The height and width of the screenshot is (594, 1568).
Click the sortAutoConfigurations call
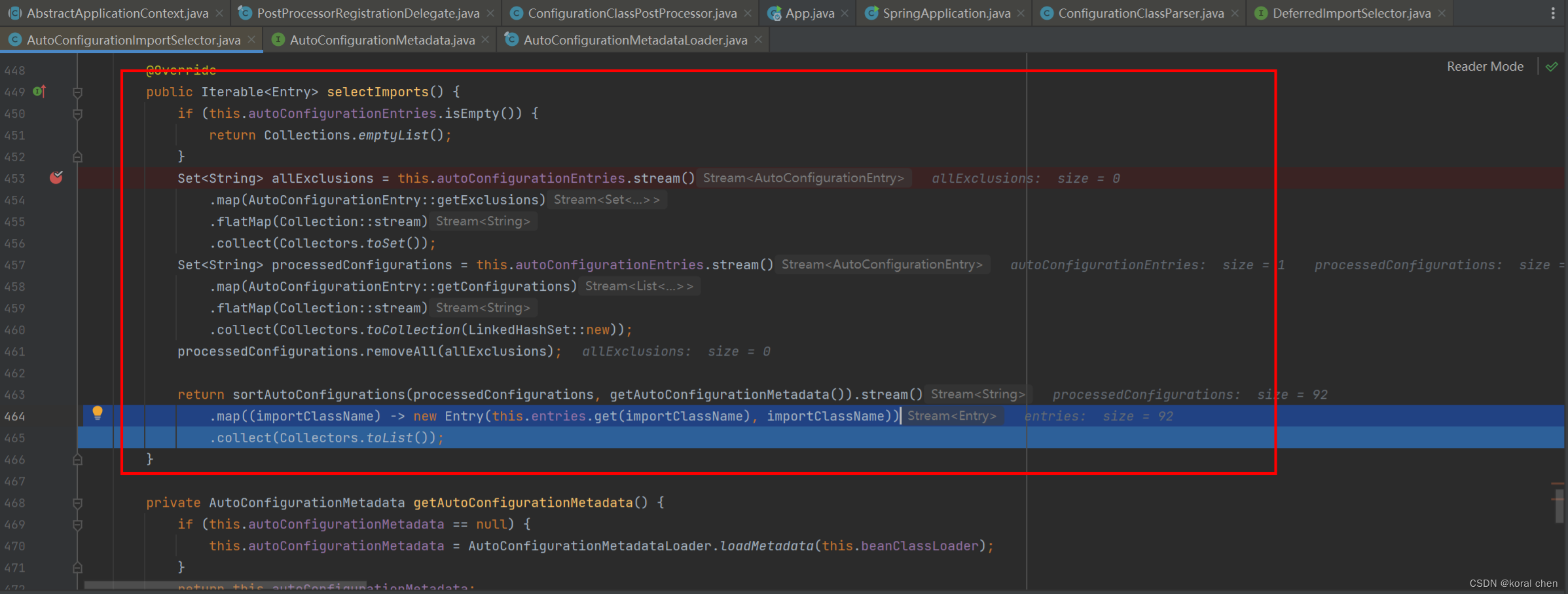(319, 394)
